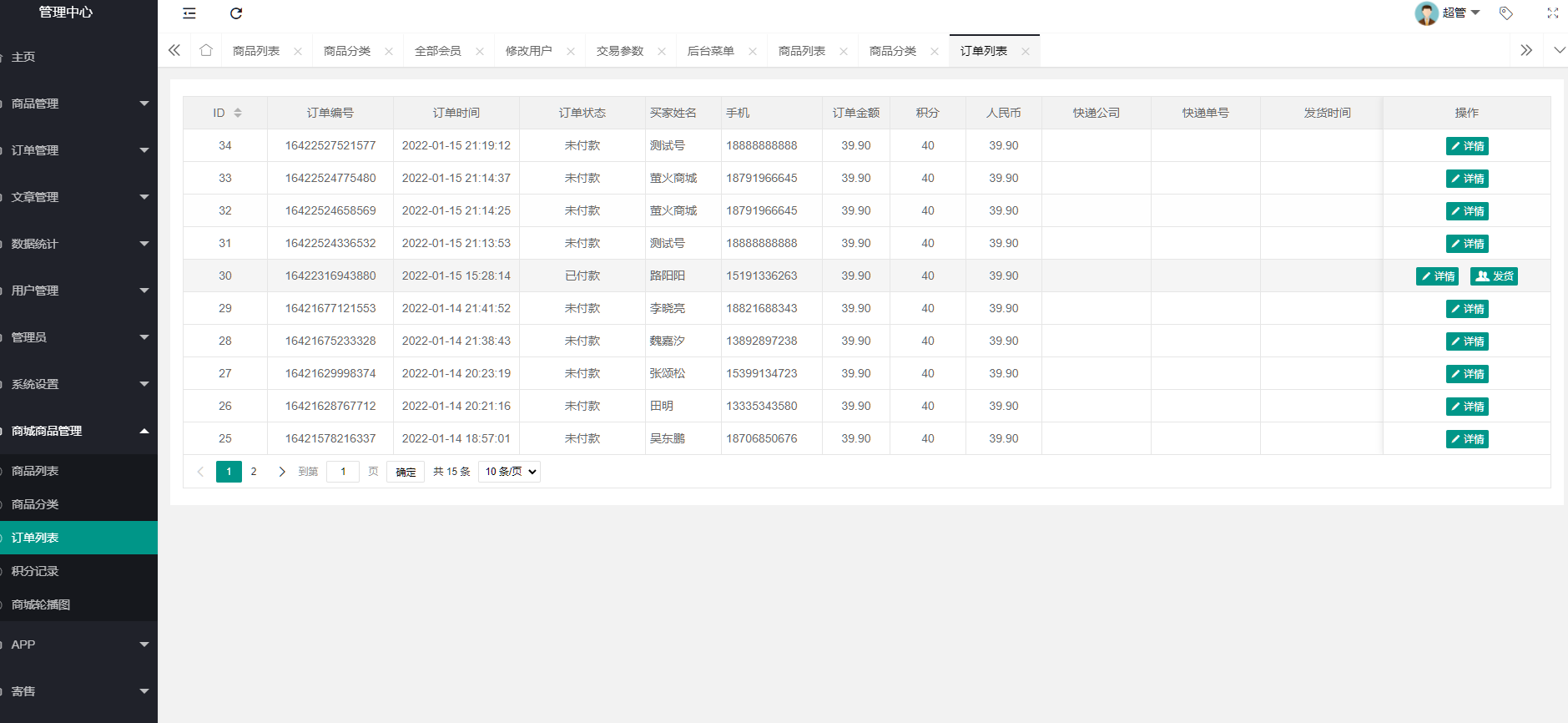Open the tab options dropdown arrow
1568x723 pixels.
click(x=1559, y=50)
